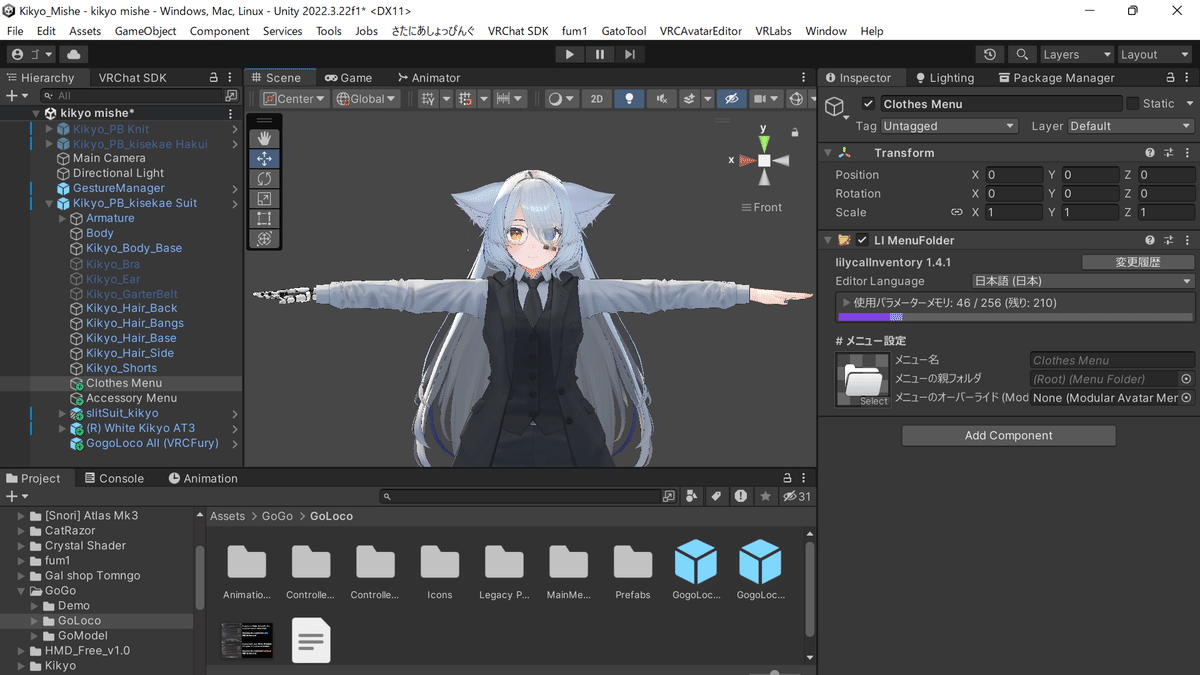
Task: Select the Hand view tool
Action: (265, 139)
